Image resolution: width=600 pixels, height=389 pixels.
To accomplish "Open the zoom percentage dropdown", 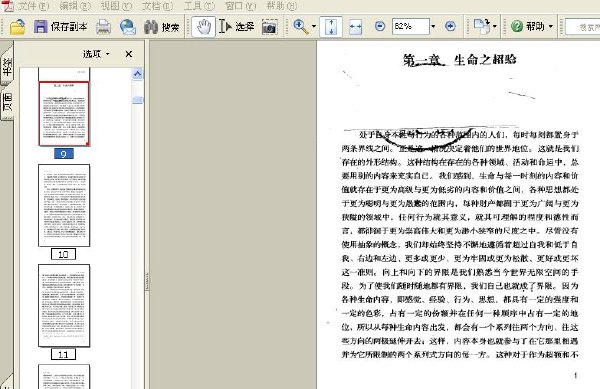I will coord(433,26).
